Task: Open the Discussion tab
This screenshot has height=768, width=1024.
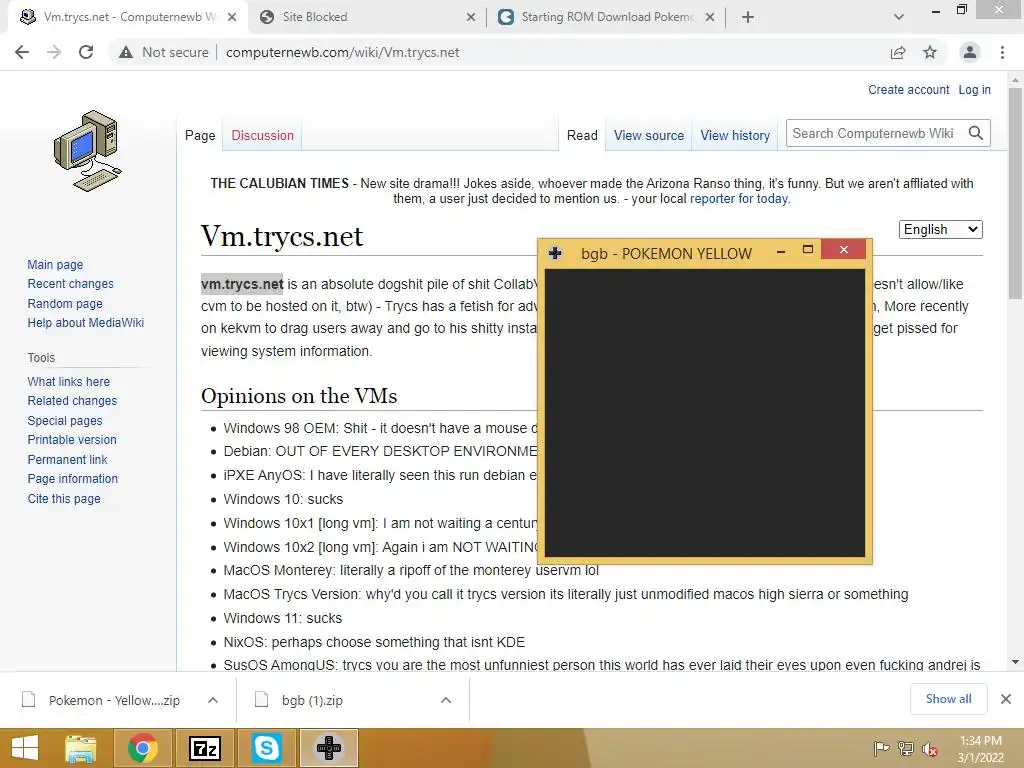Action: tap(263, 135)
